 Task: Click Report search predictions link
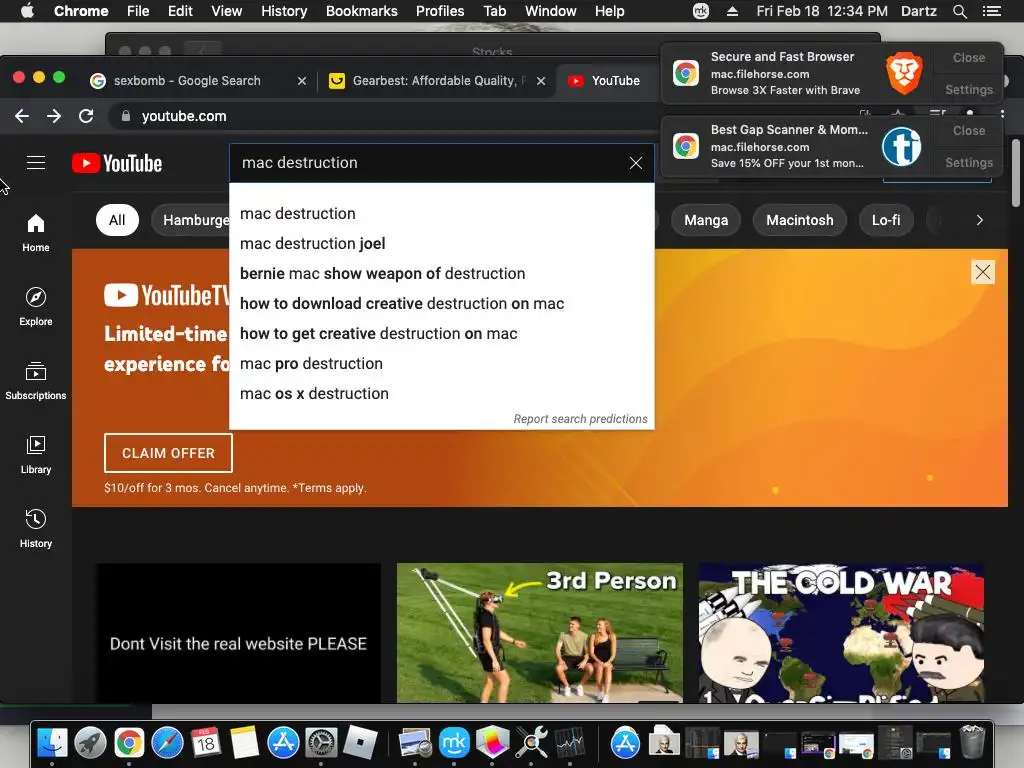pyautogui.click(x=580, y=419)
